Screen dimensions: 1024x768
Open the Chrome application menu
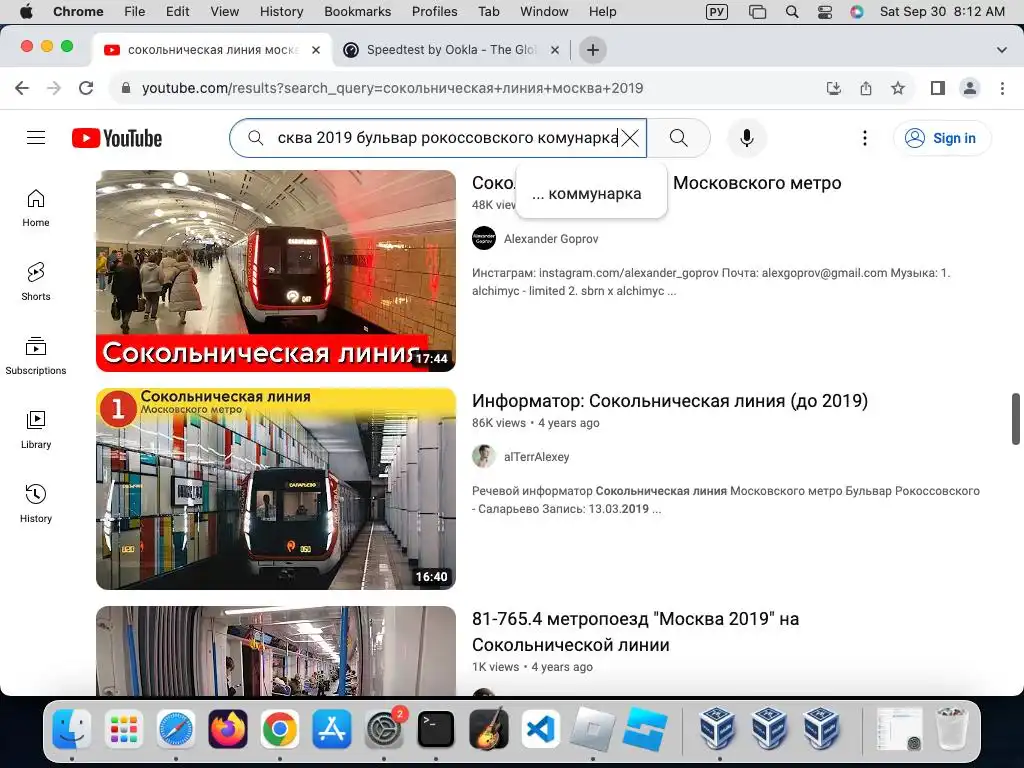(78, 11)
